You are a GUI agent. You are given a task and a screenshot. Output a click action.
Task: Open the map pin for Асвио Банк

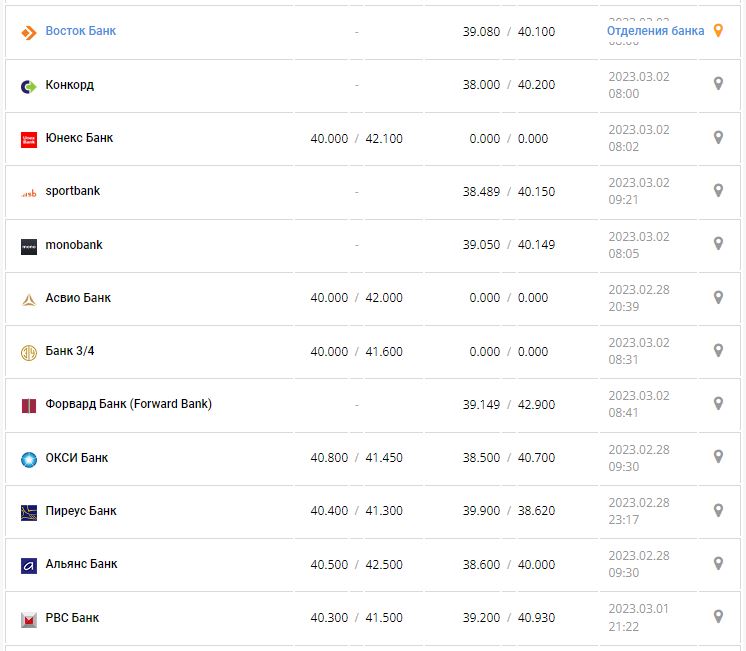point(717,297)
